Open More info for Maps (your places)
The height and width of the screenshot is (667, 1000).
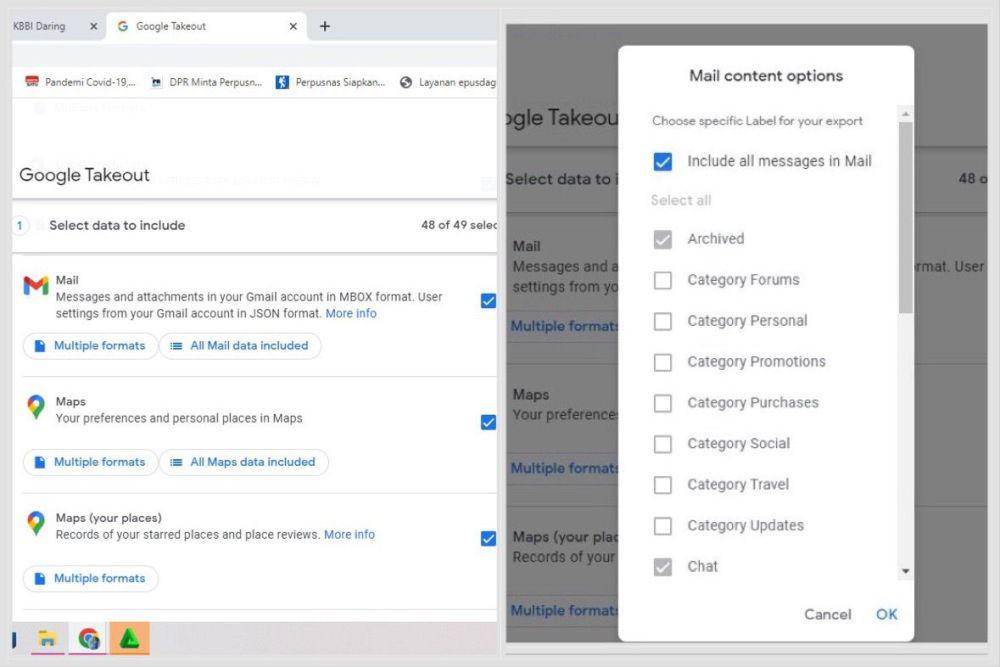(x=349, y=534)
